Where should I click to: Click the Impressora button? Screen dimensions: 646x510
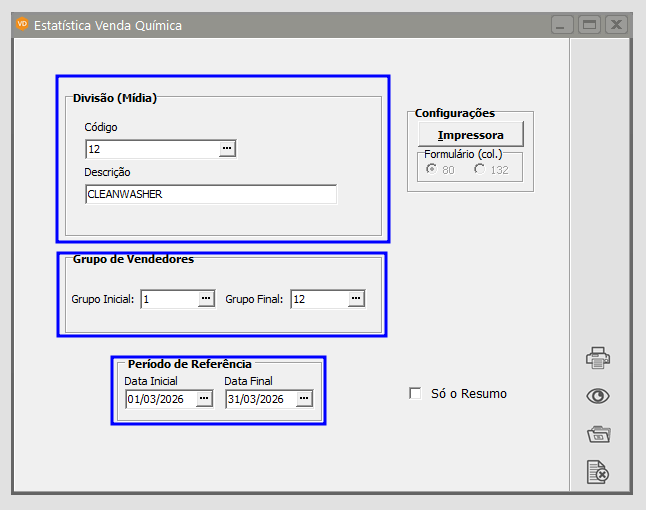470,135
